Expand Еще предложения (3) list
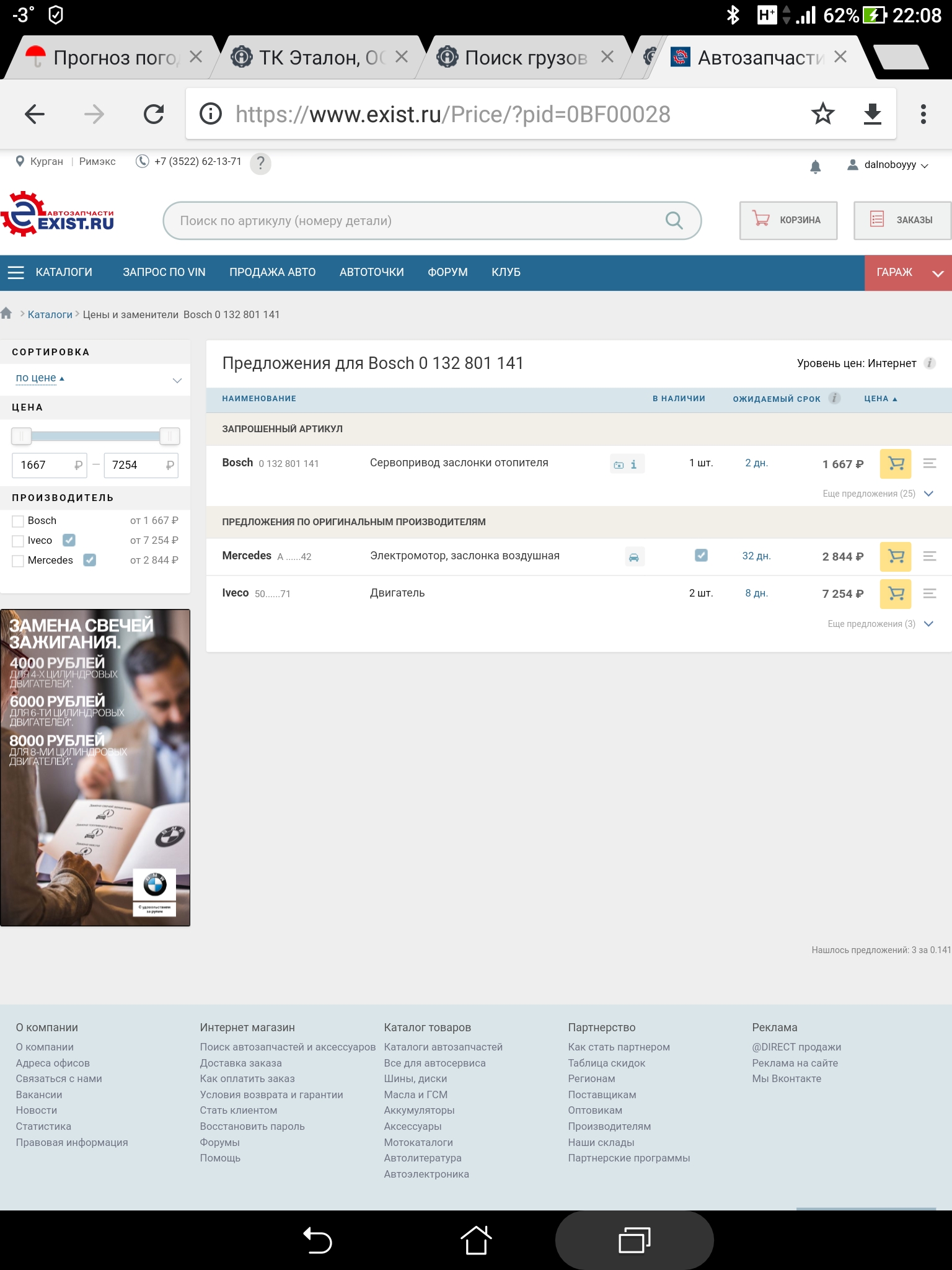The width and height of the screenshot is (952, 1270). pyautogui.click(x=880, y=624)
